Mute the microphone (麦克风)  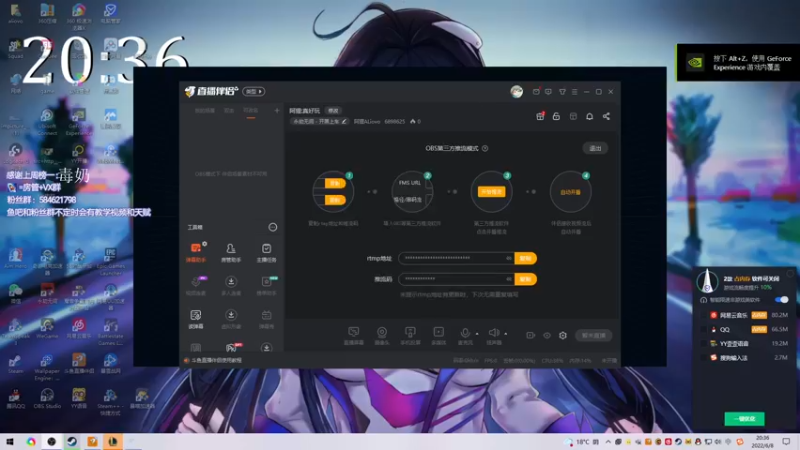465,336
